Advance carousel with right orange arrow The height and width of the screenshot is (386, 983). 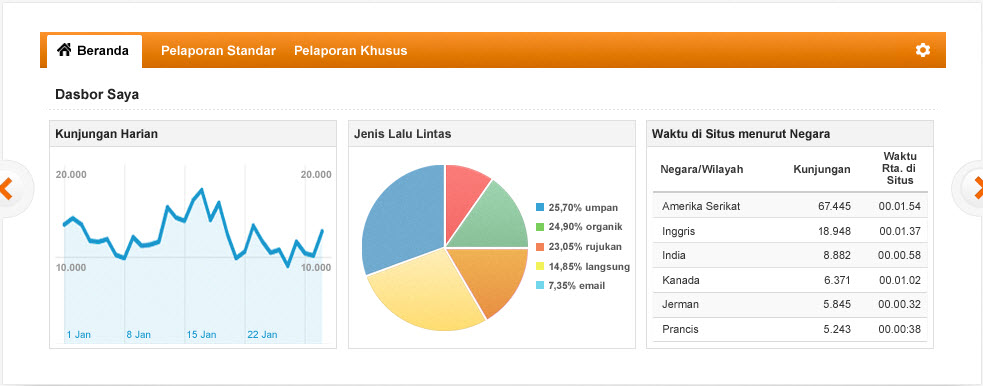click(977, 189)
